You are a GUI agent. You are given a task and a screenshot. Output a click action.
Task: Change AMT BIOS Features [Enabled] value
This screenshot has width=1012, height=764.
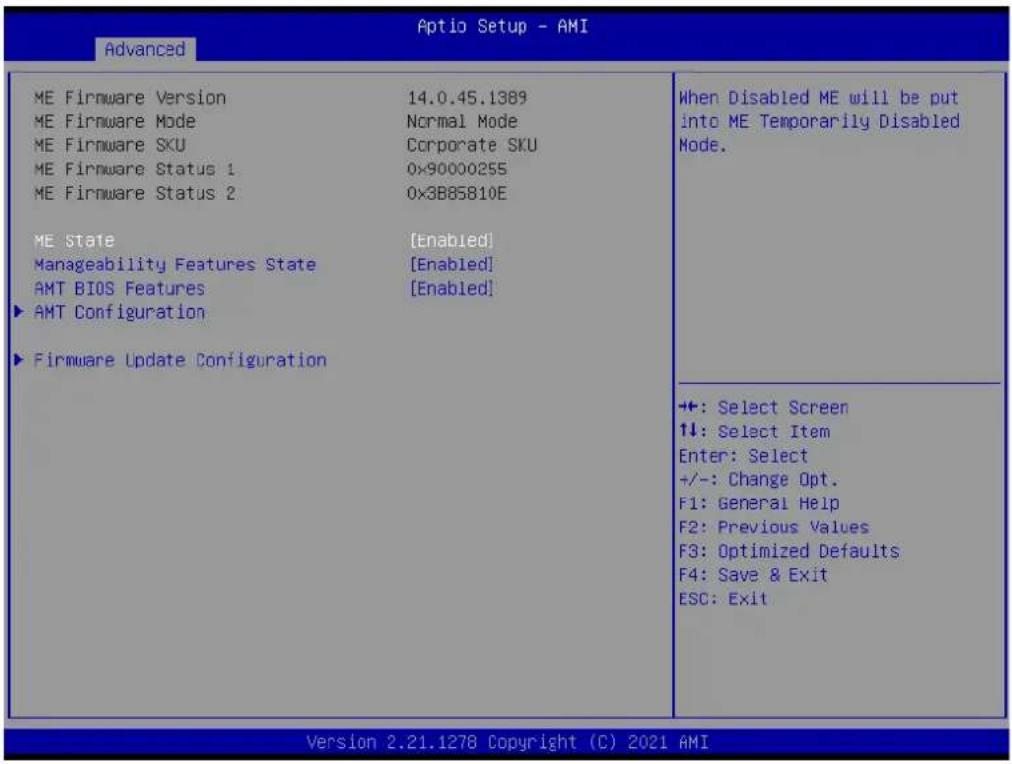tap(452, 288)
